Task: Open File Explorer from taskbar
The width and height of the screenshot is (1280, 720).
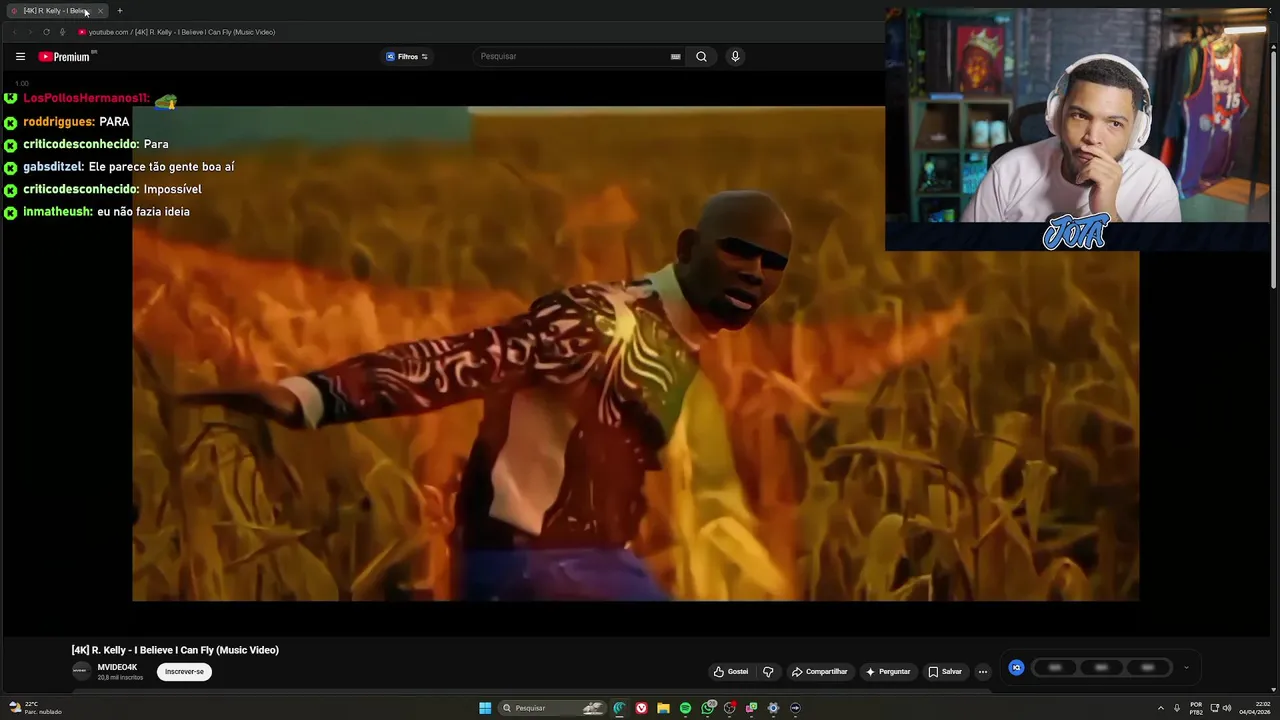Action: point(663,708)
